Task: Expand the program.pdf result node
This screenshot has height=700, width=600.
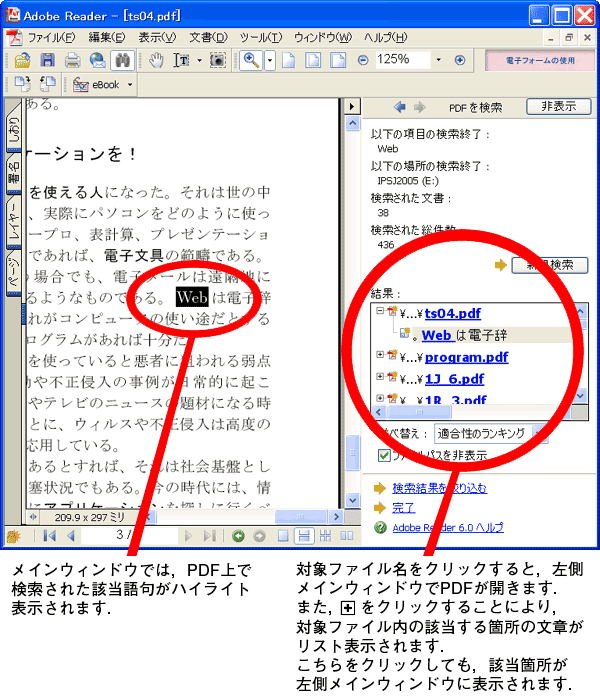Action: click(x=379, y=354)
